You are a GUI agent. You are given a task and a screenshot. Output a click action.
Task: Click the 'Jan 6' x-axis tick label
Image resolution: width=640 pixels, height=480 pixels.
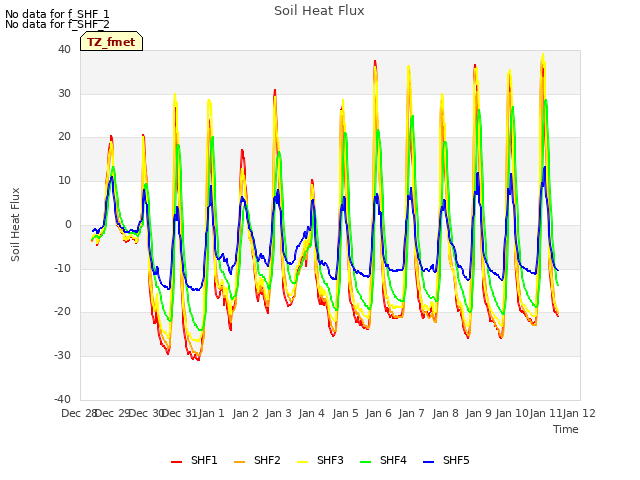tap(379, 413)
